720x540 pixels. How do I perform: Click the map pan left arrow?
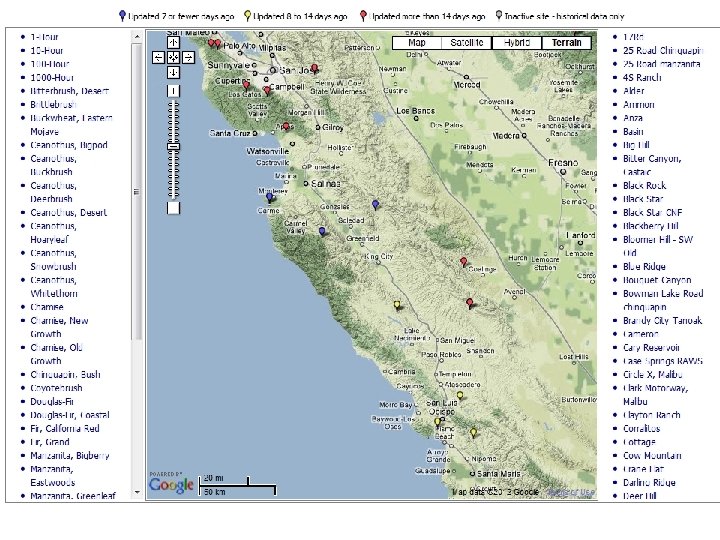[158, 57]
